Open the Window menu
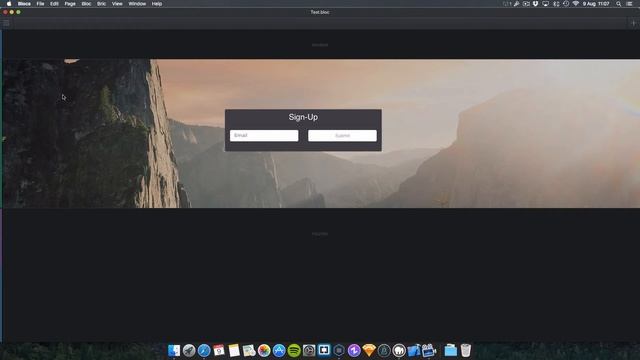The height and width of the screenshot is (360, 640). pos(137,4)
